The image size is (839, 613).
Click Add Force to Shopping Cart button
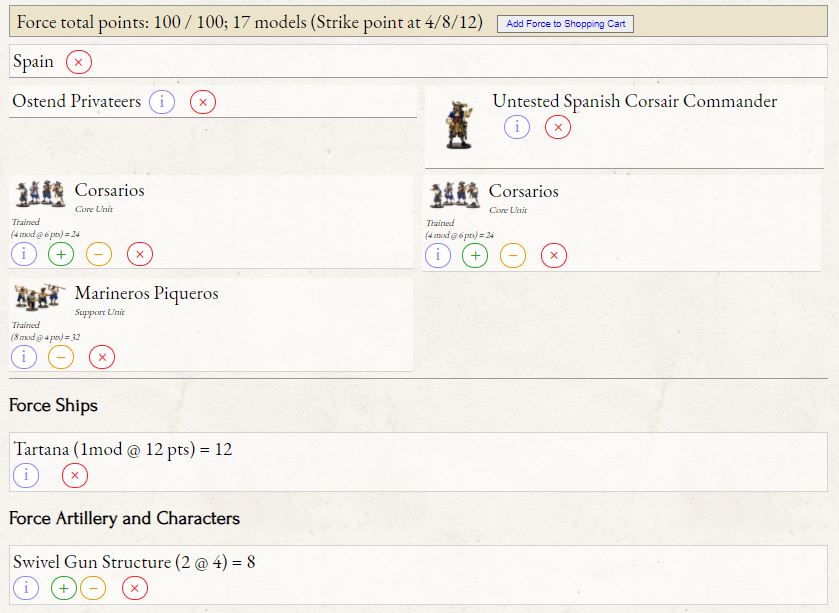(x=565, y=23)
